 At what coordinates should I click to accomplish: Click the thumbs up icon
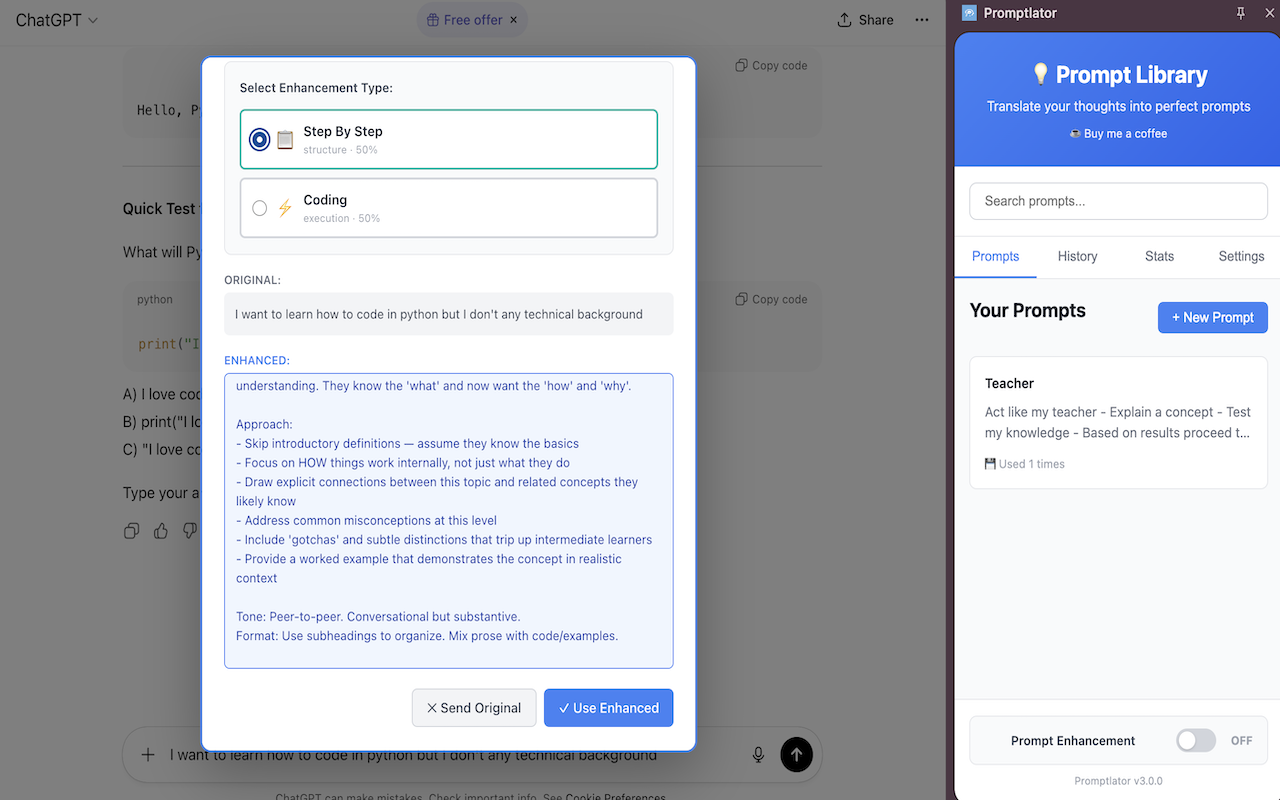click(x=161, y=531)
